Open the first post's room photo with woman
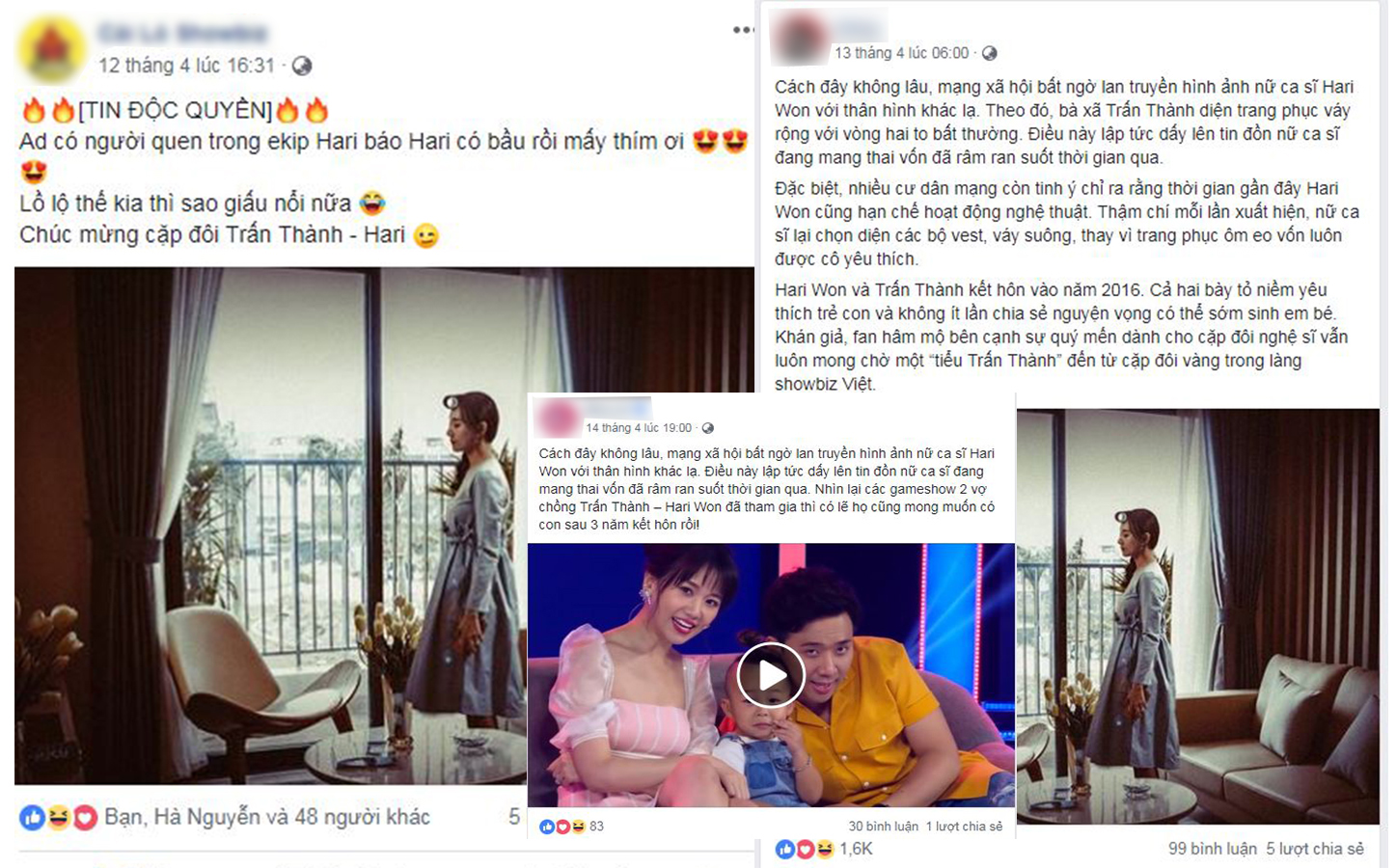Viewport: 1396px width, 868px height. [270, 526]
